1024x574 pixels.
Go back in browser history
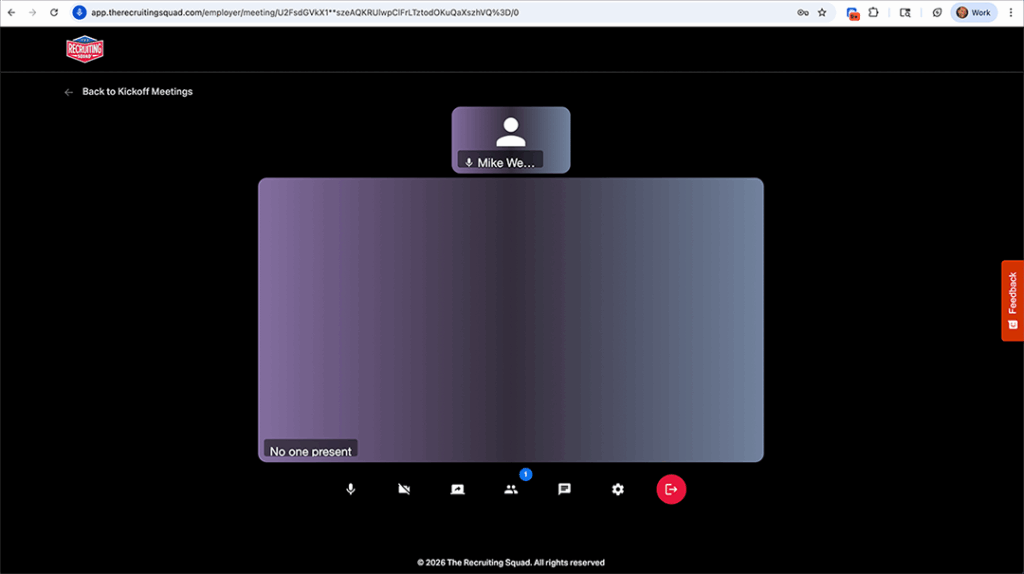(x=12, y=12)
